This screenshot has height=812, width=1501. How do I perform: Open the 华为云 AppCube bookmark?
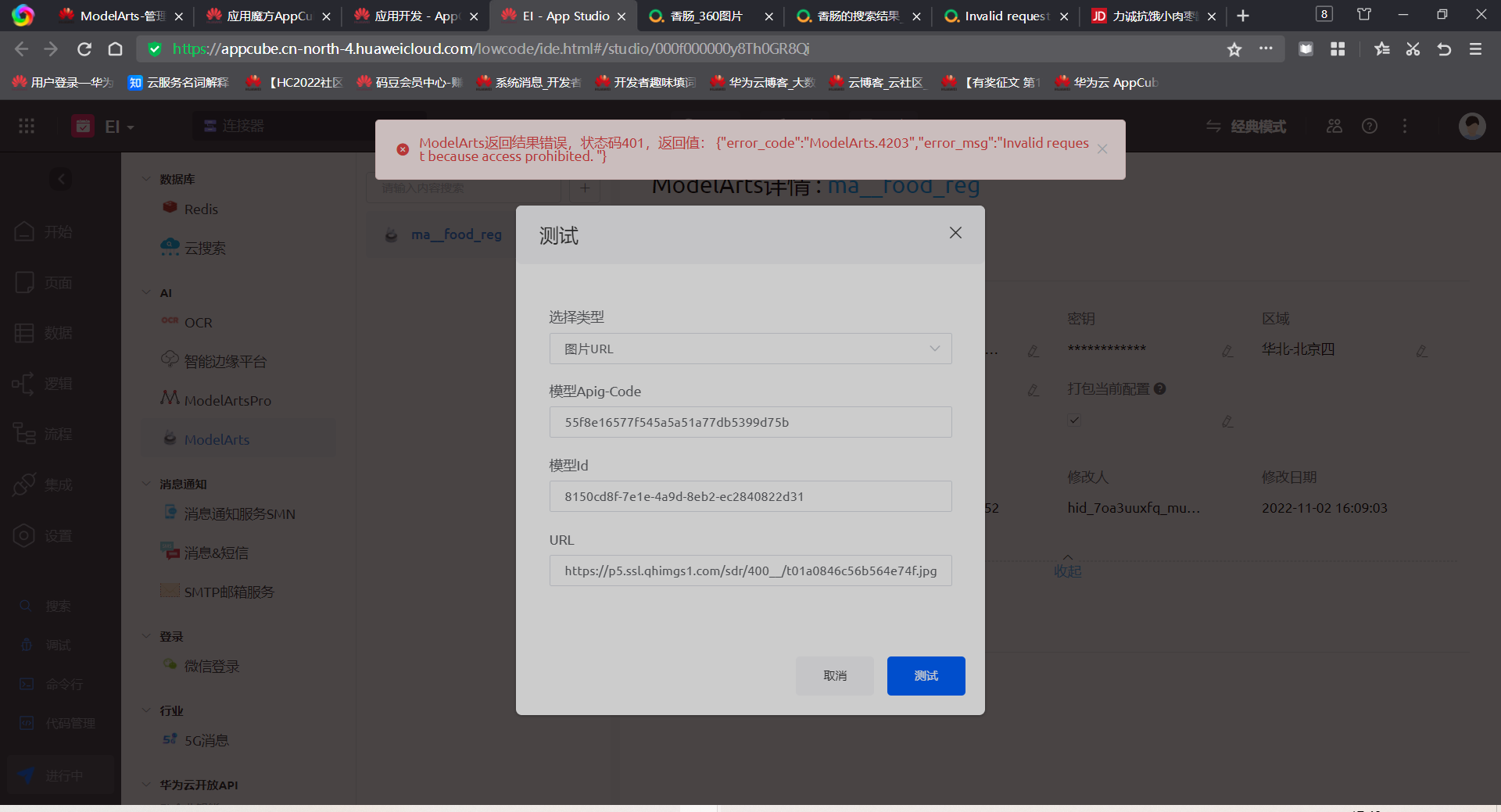point(1106,82)
